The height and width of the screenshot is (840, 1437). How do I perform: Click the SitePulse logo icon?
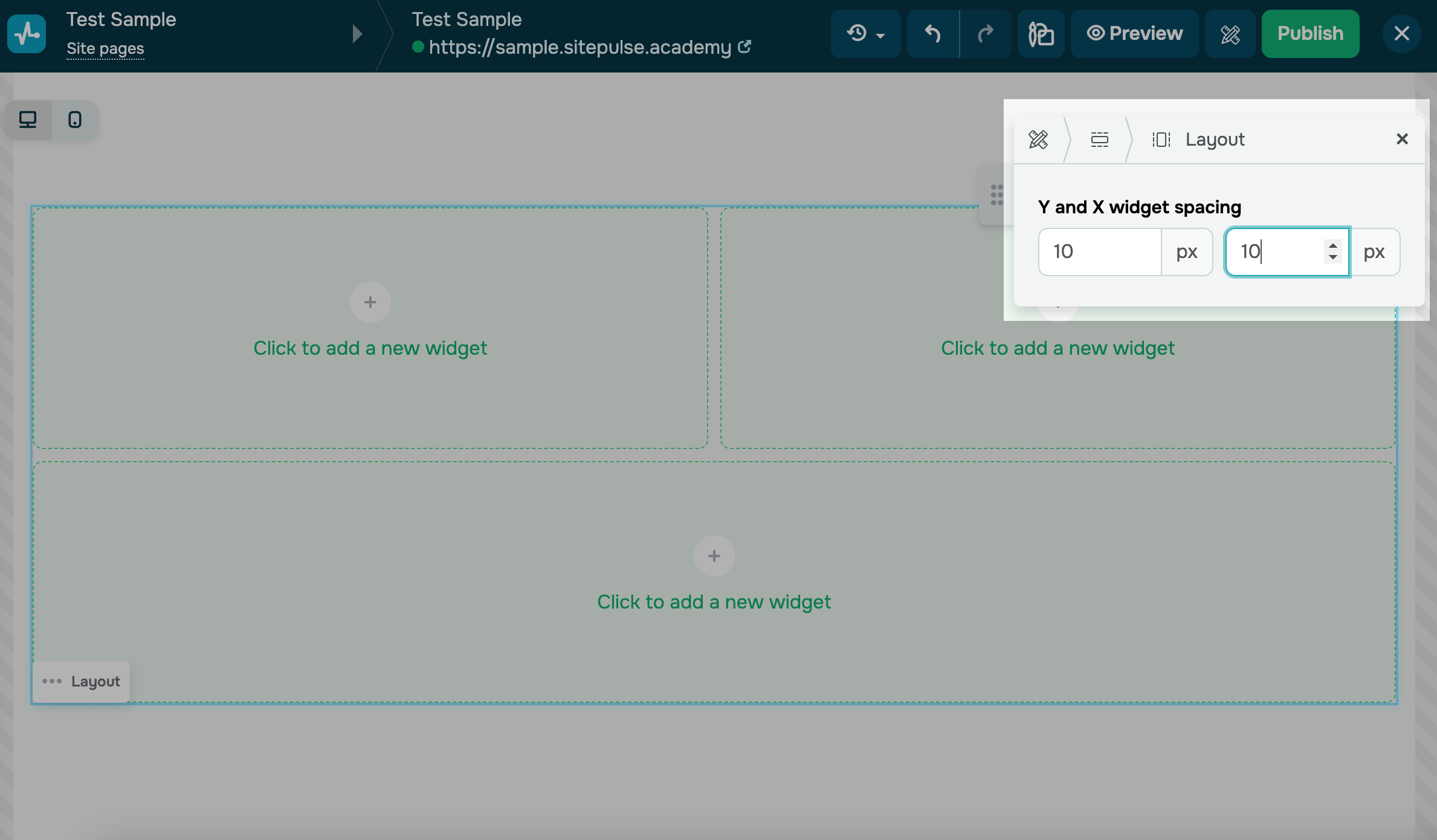27,34
